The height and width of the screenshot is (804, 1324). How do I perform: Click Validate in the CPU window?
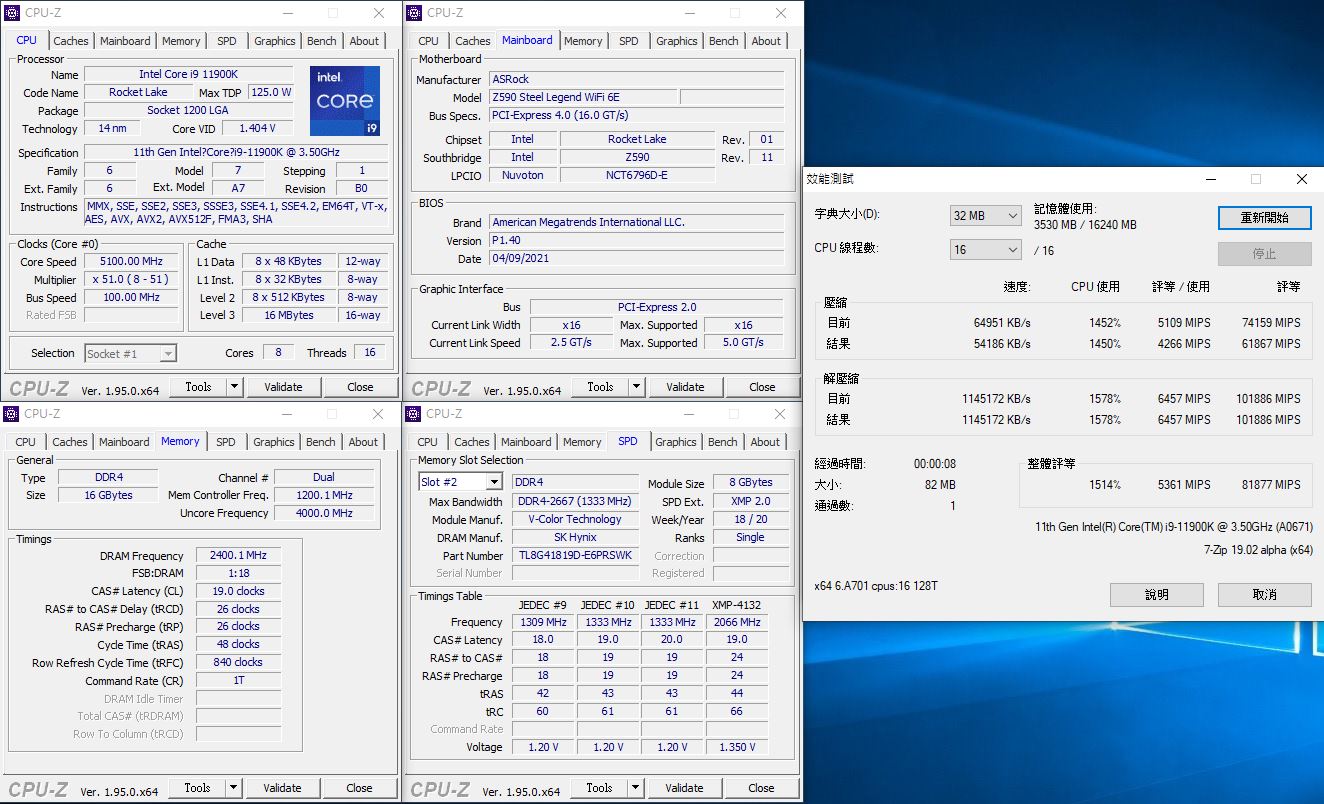point(283,387)
